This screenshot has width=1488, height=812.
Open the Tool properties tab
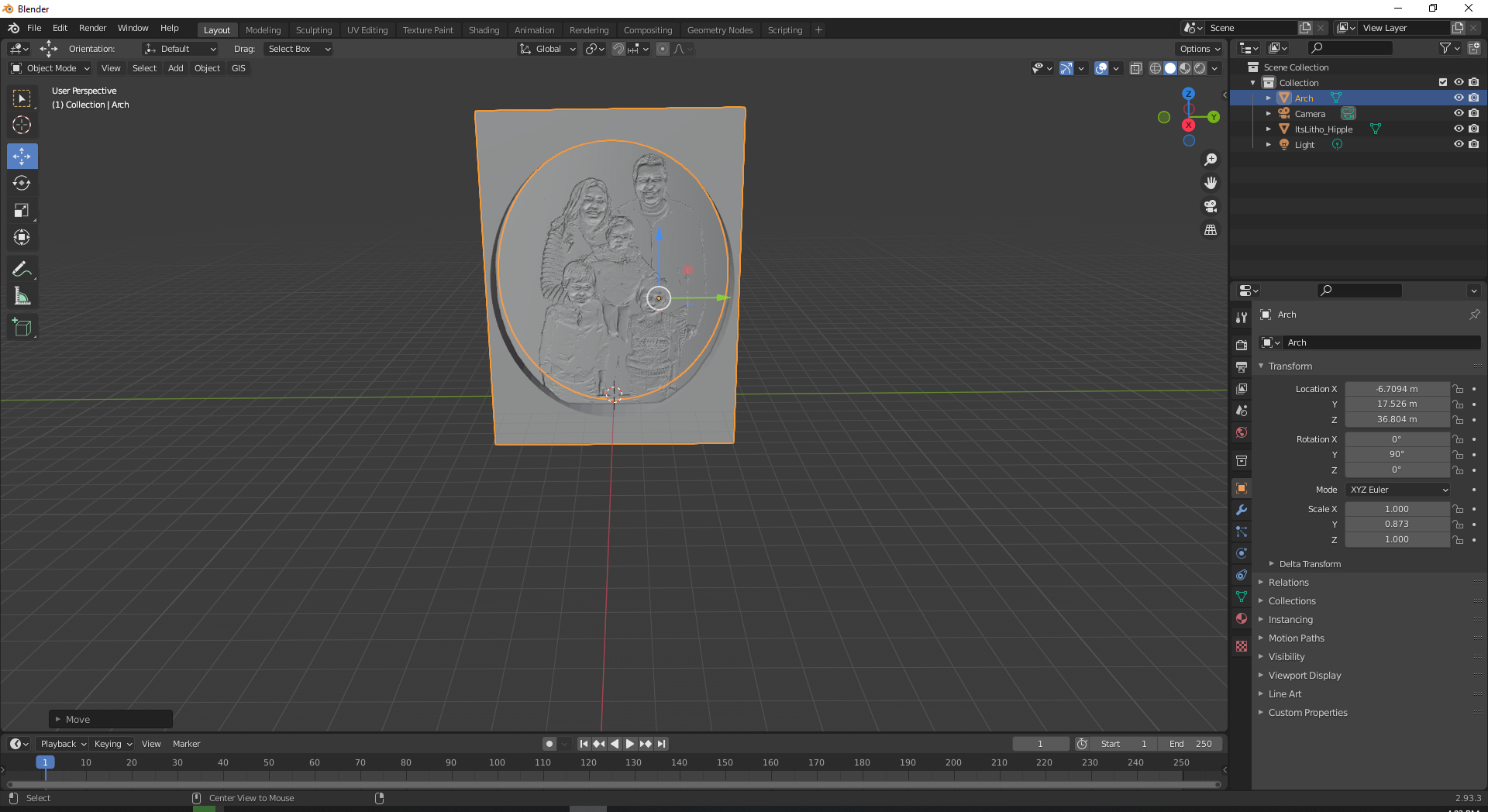[x=1242, y=318]
